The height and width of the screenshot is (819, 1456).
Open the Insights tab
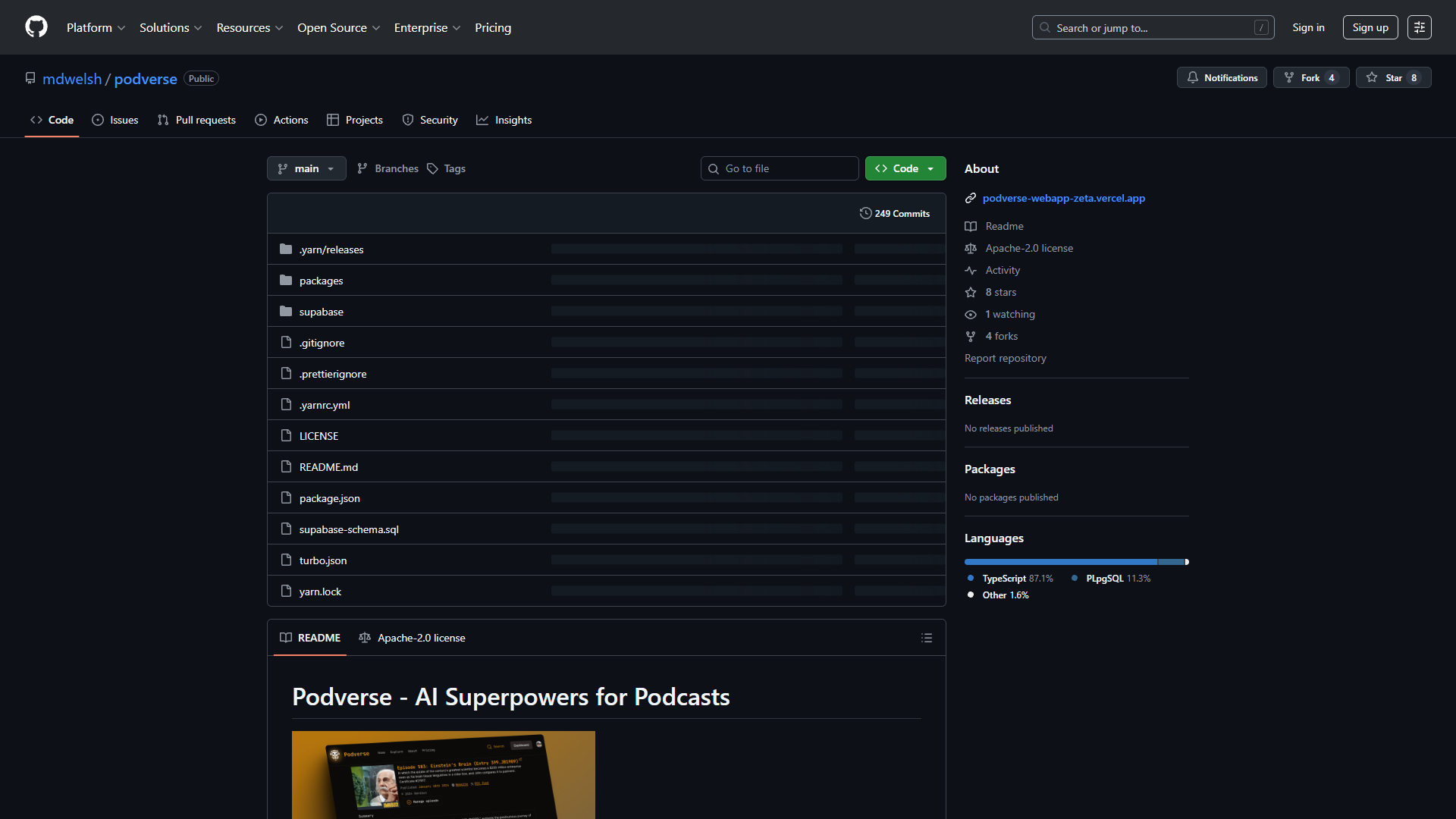(x=504, y=120)
